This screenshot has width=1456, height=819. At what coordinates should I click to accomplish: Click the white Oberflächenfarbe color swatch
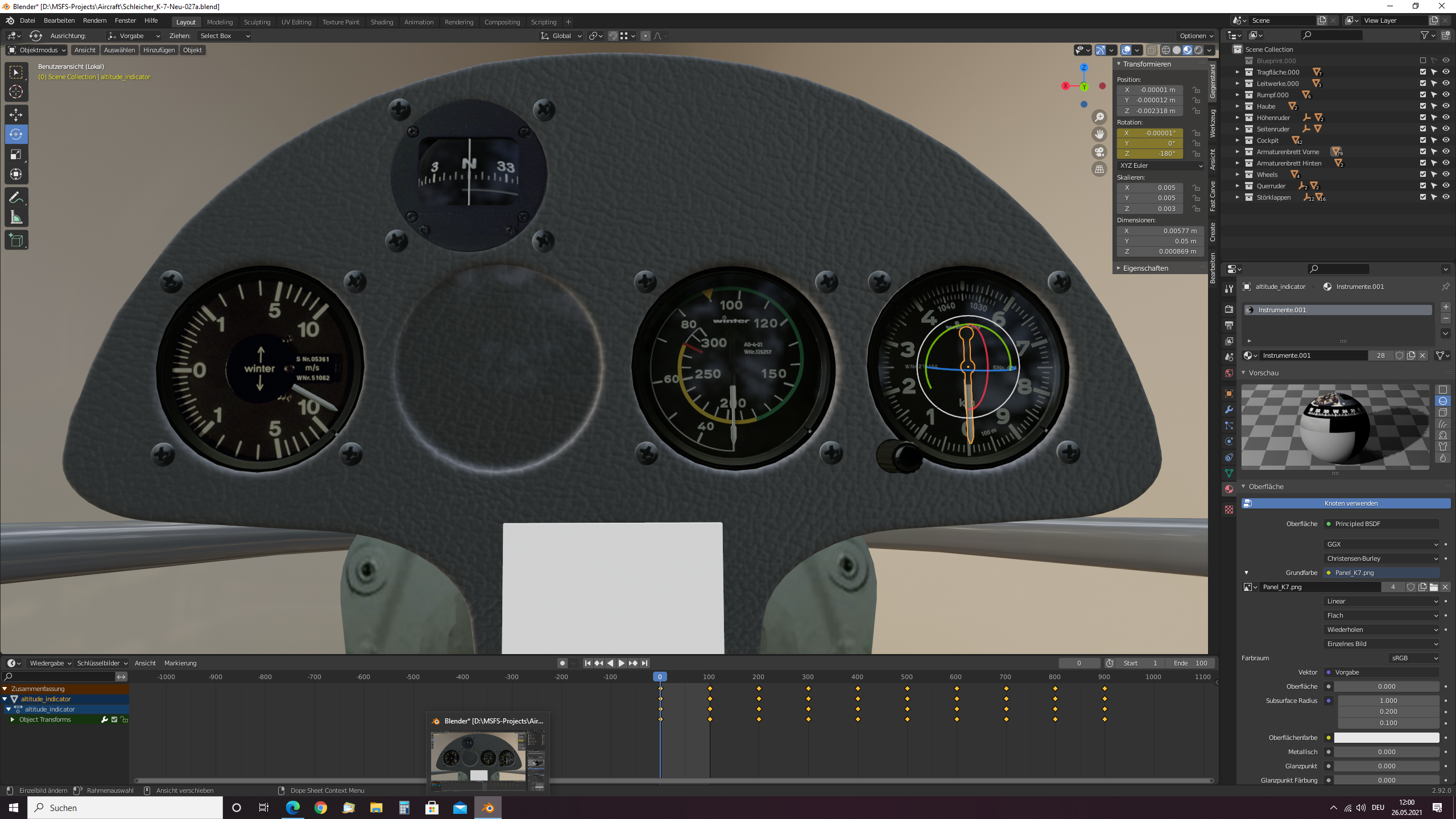pos(1386,738)
